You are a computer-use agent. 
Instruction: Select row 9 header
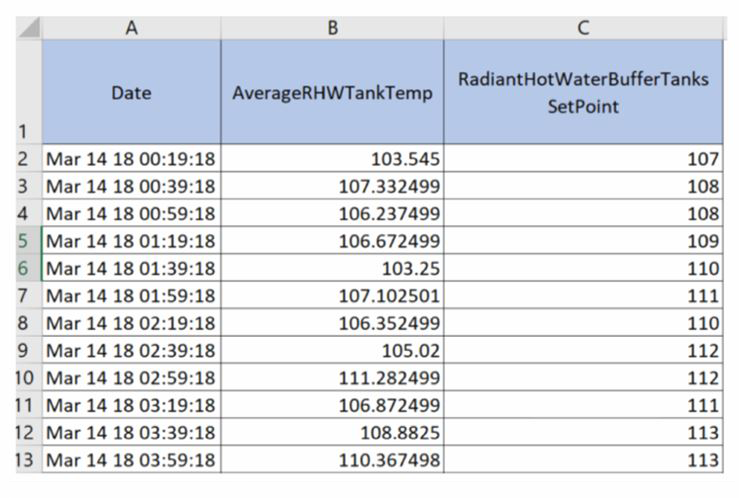click(x=29, y=350)
